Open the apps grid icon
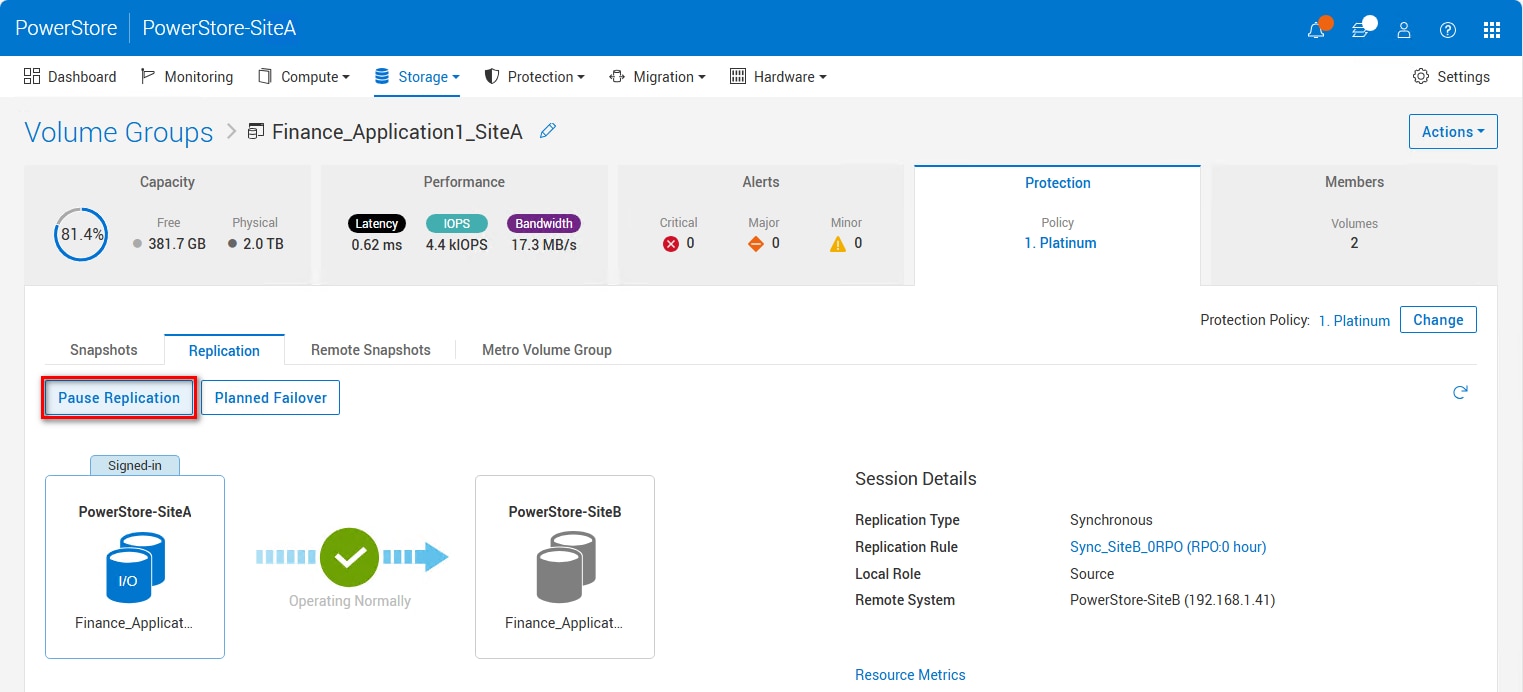The width and height of the screenshot is (1523, 692). click(1492, 30)
